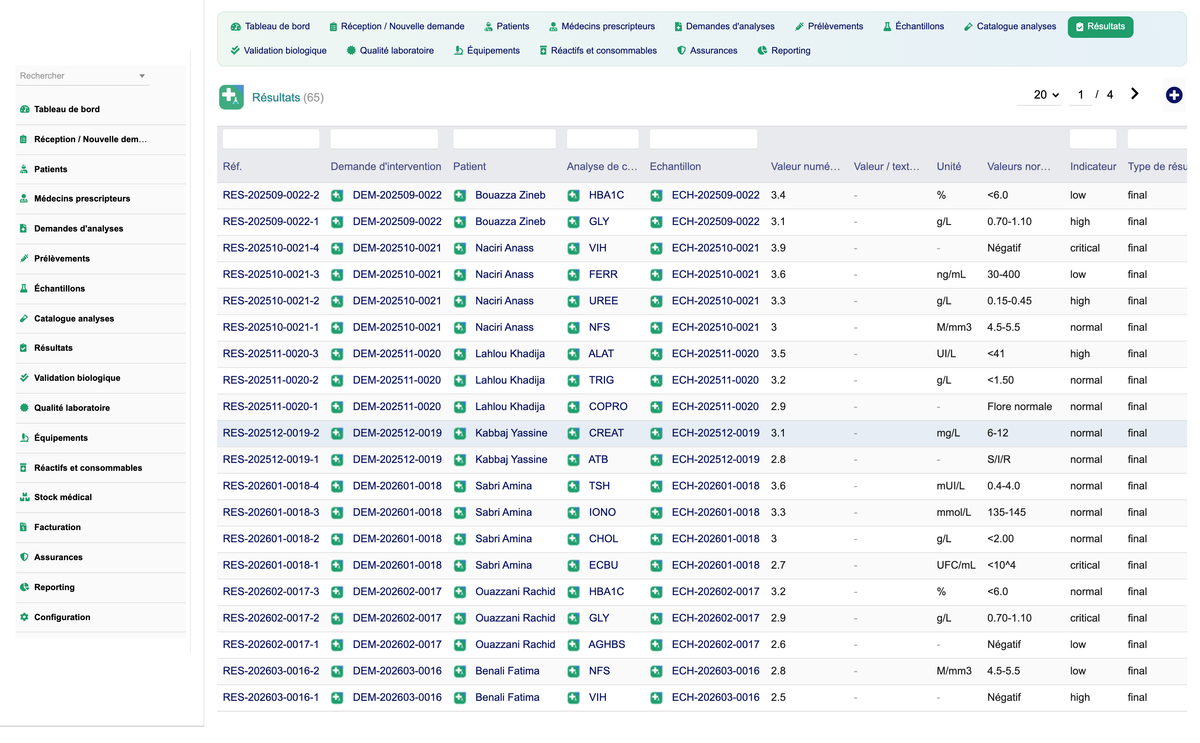This screenshot has width=1200, height=743.
Task: Click patient icon beside Lahlou Khadija in ALAT row
Action: pyautogui.click(x=460, y=354)
